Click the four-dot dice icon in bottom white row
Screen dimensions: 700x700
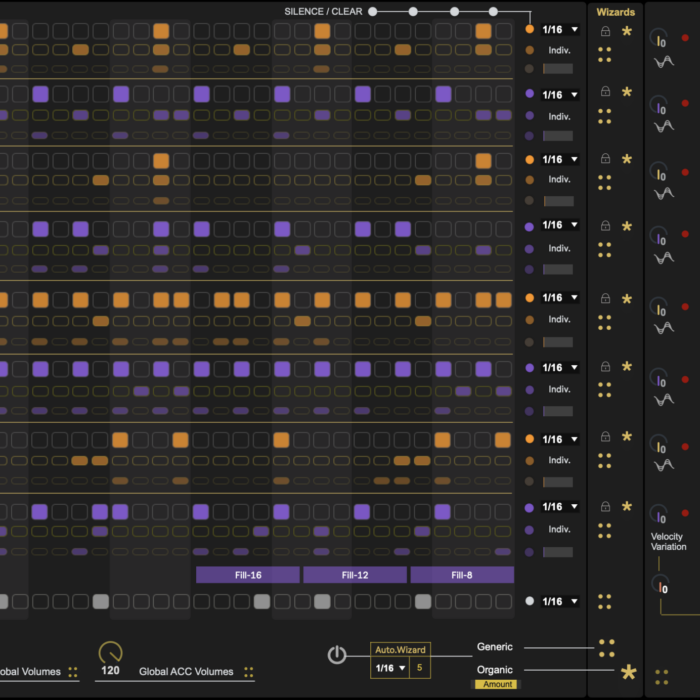(x=604, y=601)
